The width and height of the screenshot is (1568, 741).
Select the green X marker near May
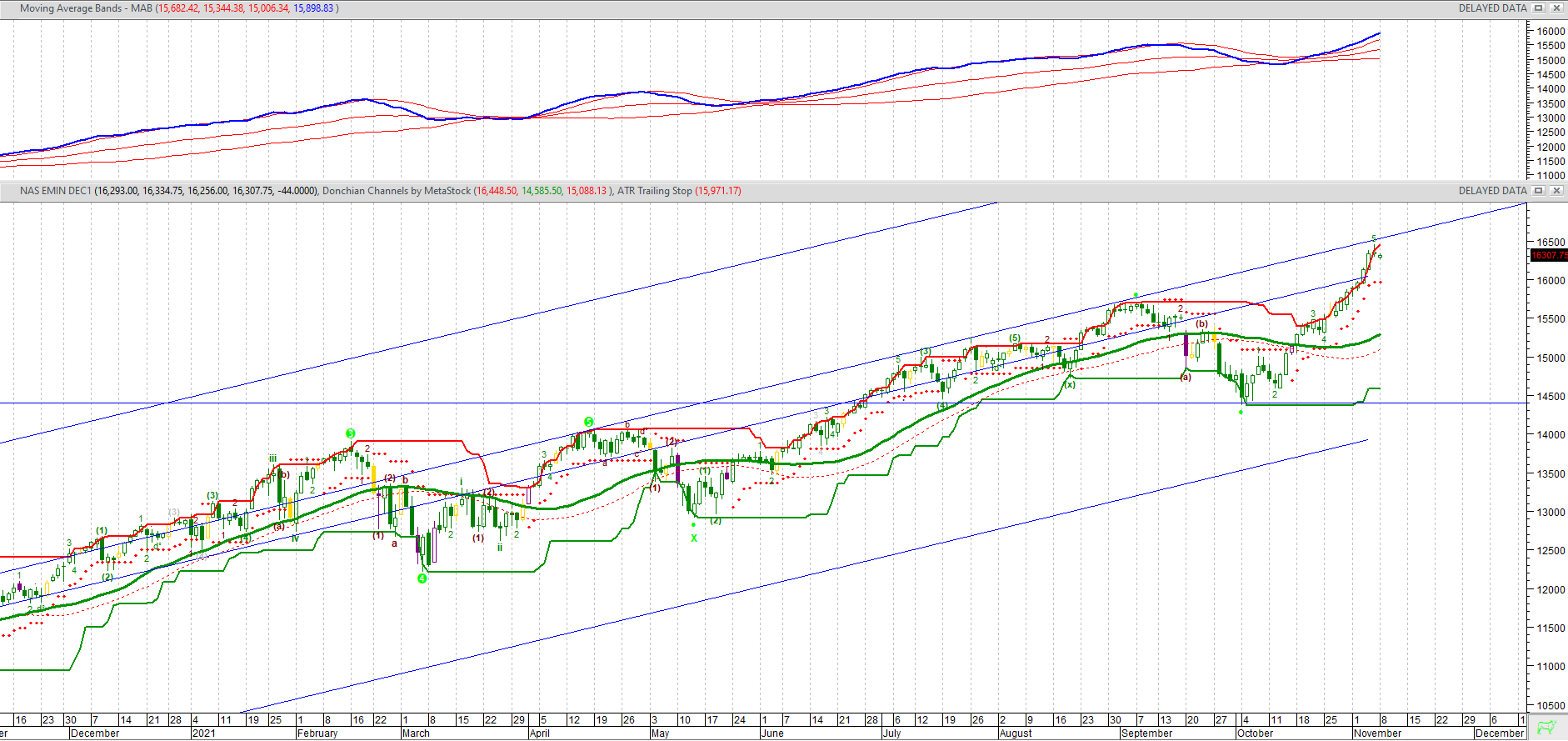[694, 538]
